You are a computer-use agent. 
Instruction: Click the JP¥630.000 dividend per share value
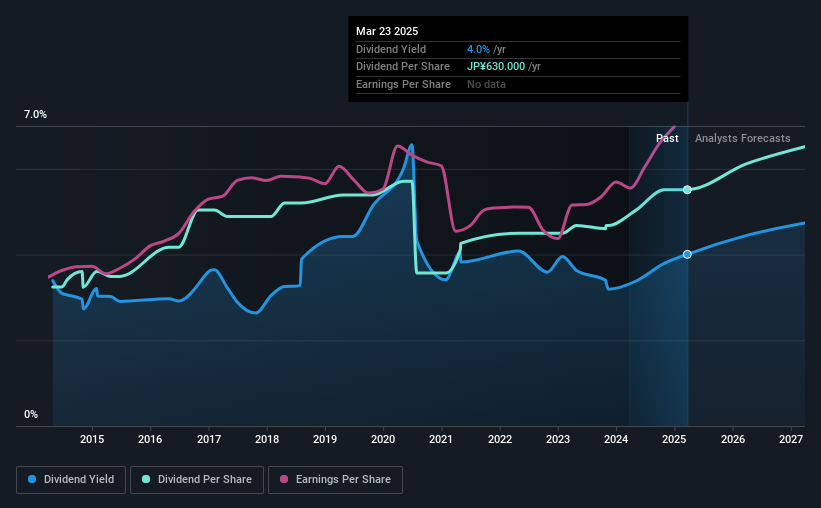496,67
